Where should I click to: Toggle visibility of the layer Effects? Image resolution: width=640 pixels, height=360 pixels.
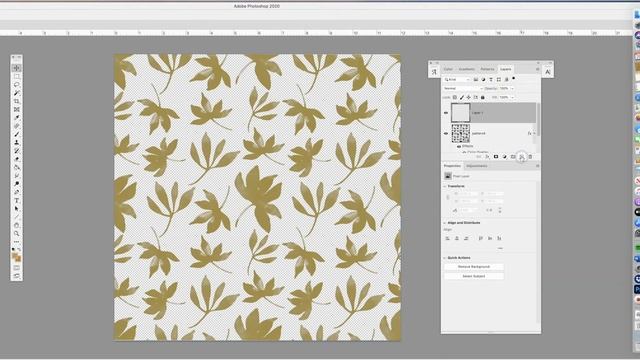(x=459, y=146)
